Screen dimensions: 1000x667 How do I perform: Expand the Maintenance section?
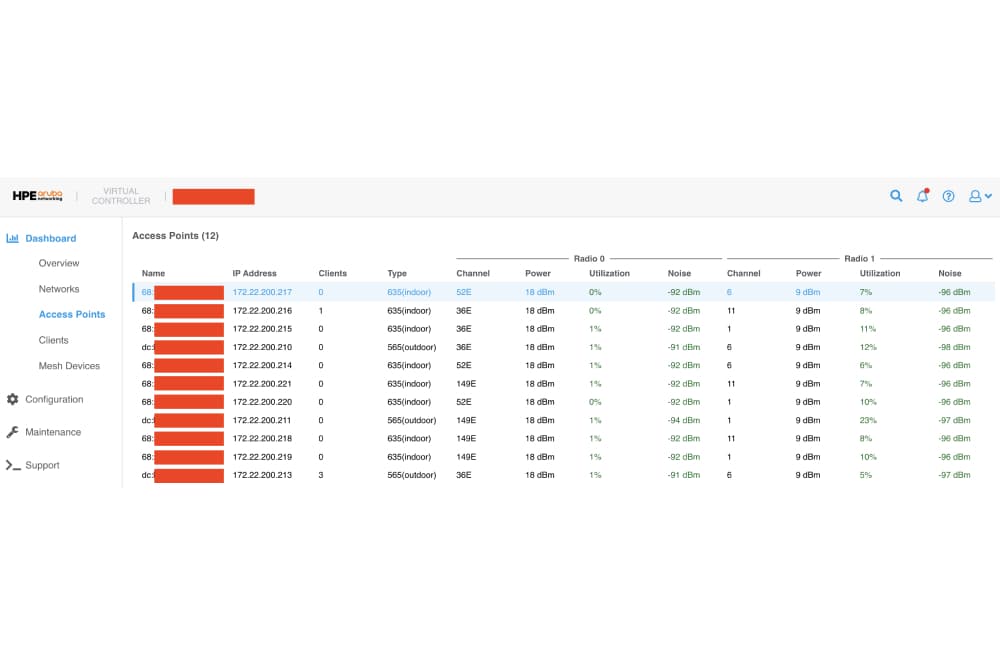[x=53, y=432]
